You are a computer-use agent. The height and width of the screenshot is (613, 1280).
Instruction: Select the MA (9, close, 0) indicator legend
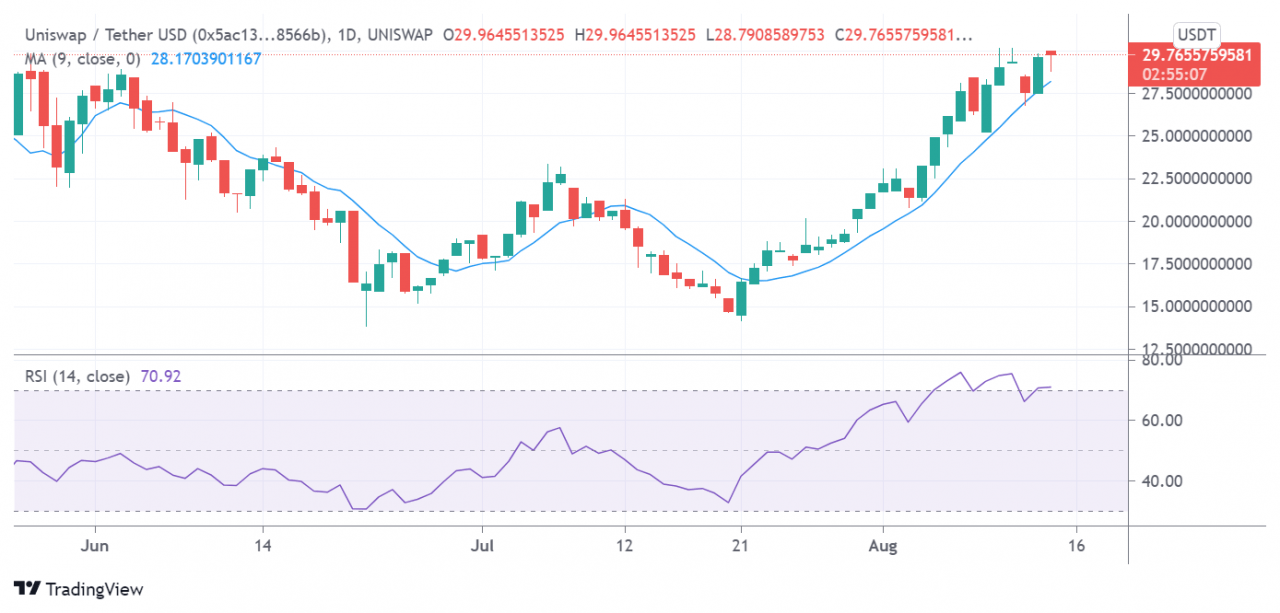[78, 59]
